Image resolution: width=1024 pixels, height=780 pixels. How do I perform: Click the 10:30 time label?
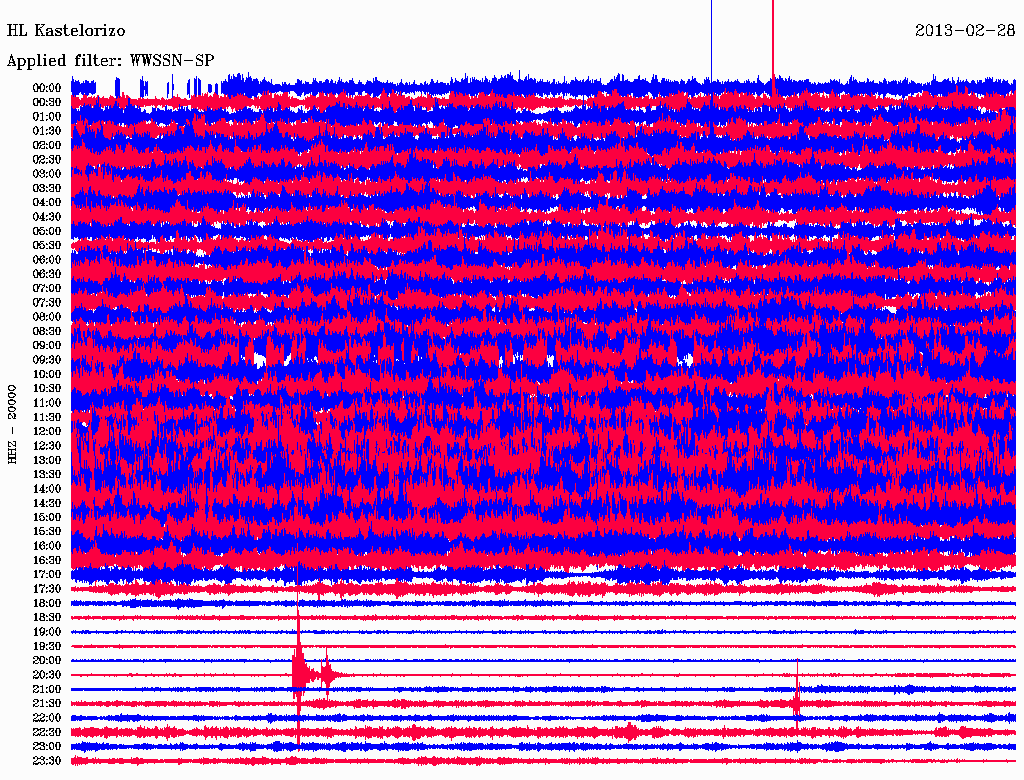(47, 388)
